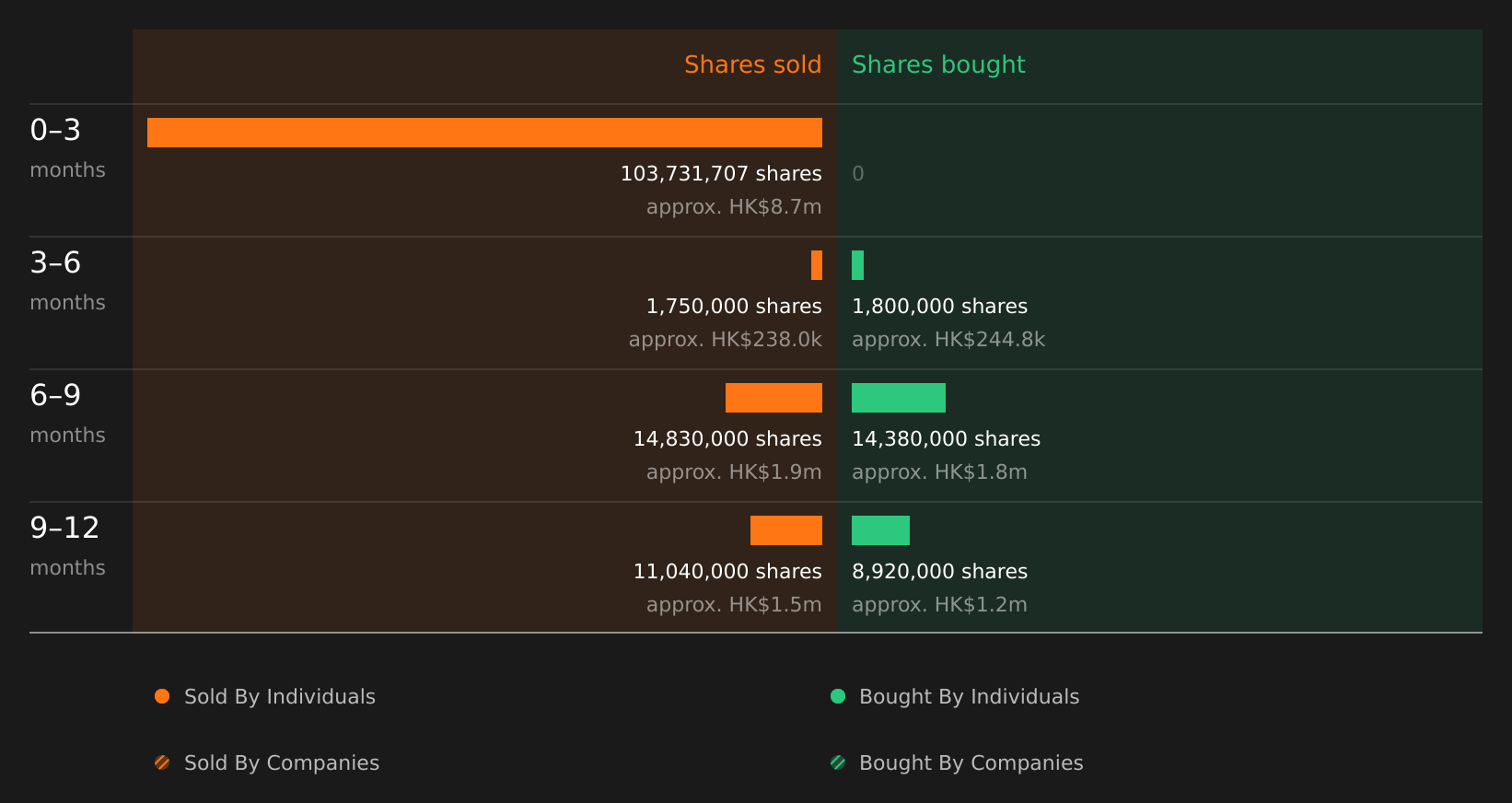Click the 3–6 months green bought bar

tap(857, 265)
